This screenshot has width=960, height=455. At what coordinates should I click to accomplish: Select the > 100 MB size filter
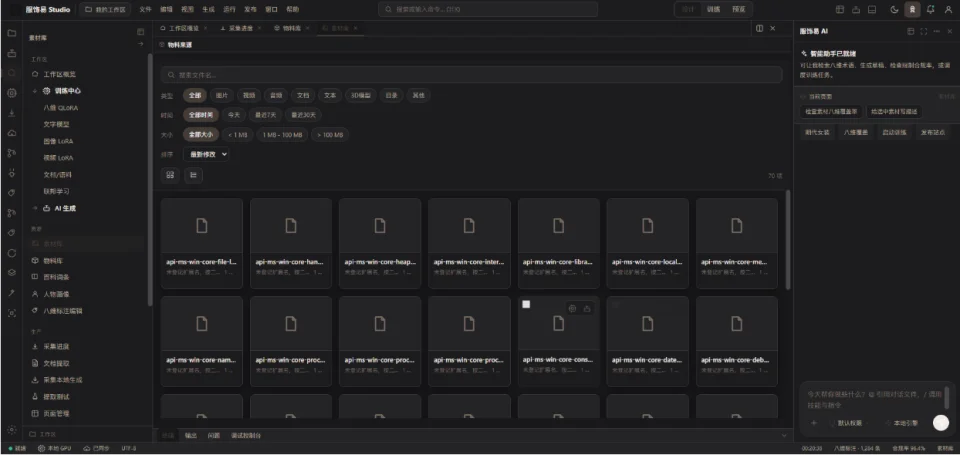(330, 135)
